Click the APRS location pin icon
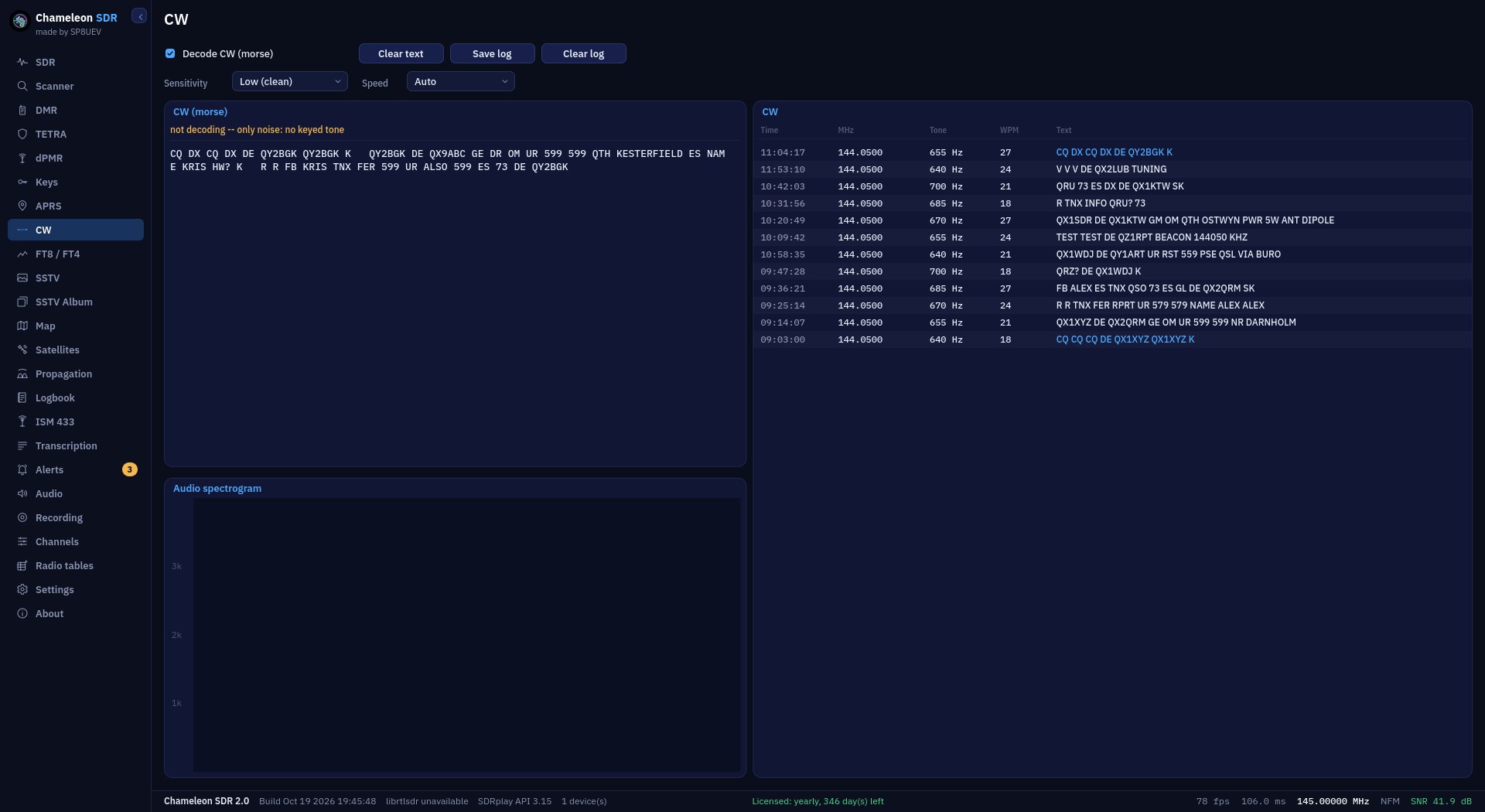The image size is (1485, 812). tap(22, 206)
